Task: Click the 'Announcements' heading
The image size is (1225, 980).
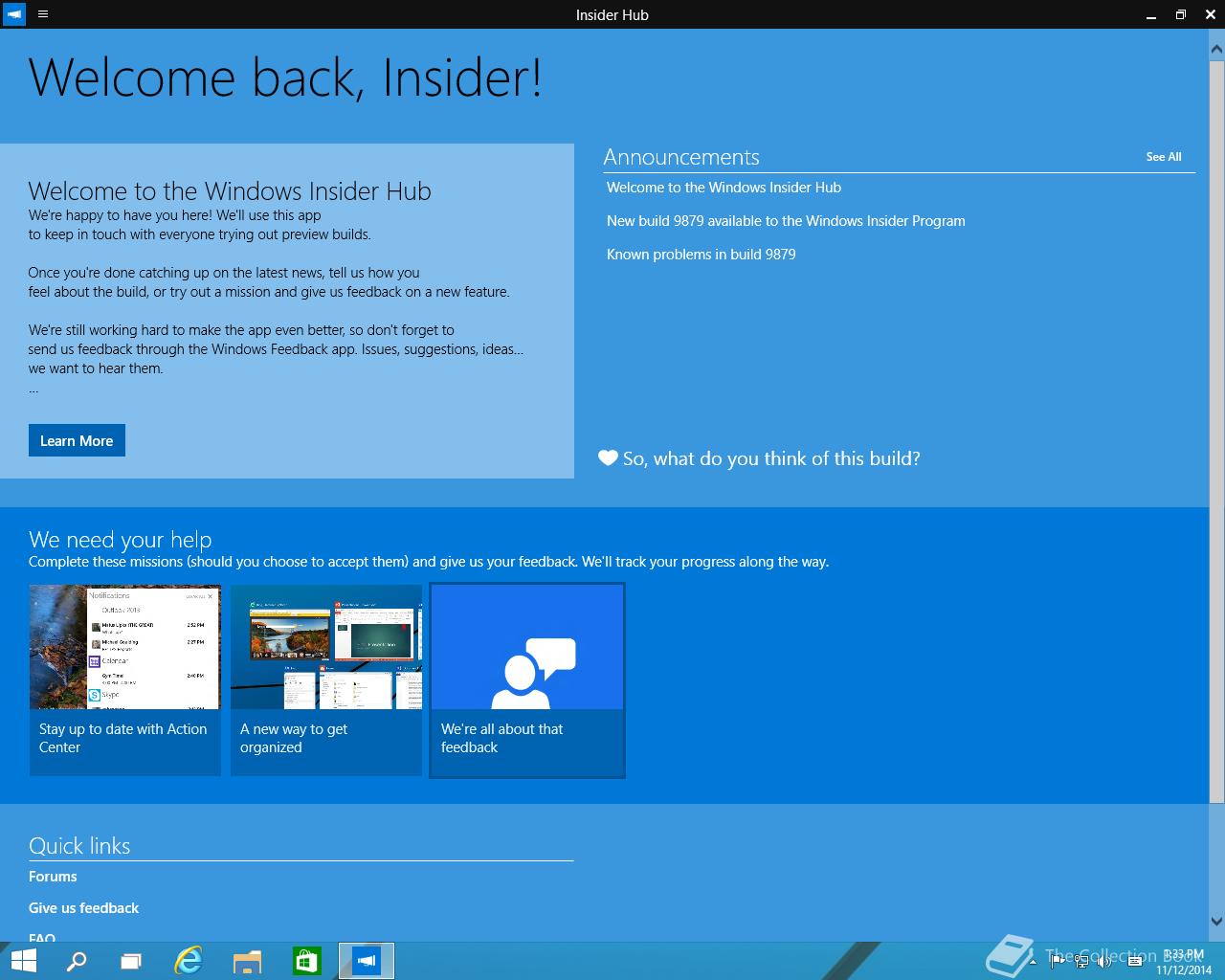Action: [681, 157]
